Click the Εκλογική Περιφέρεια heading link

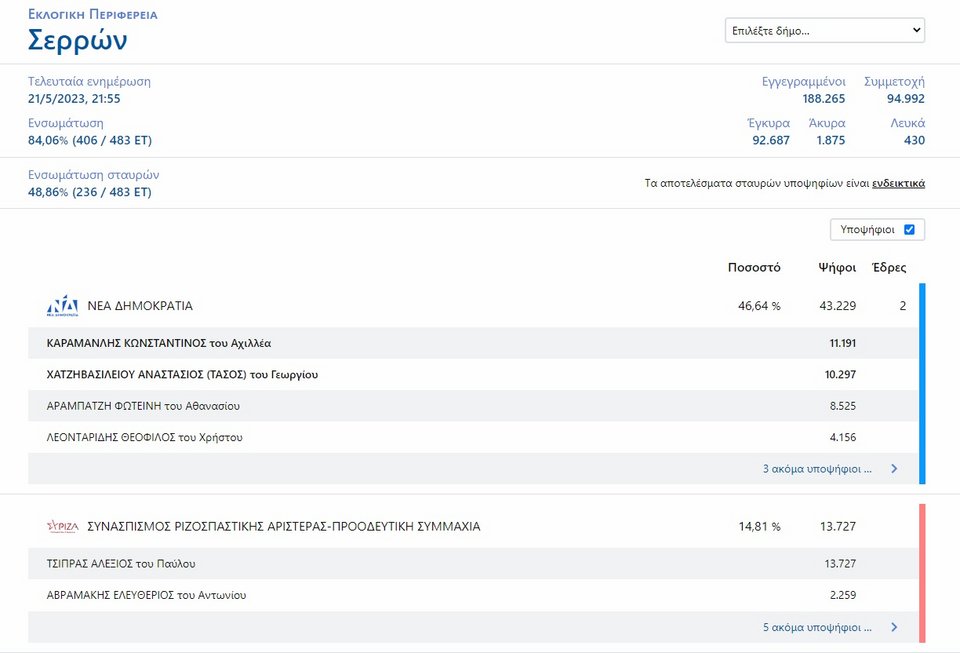[92, 15]
